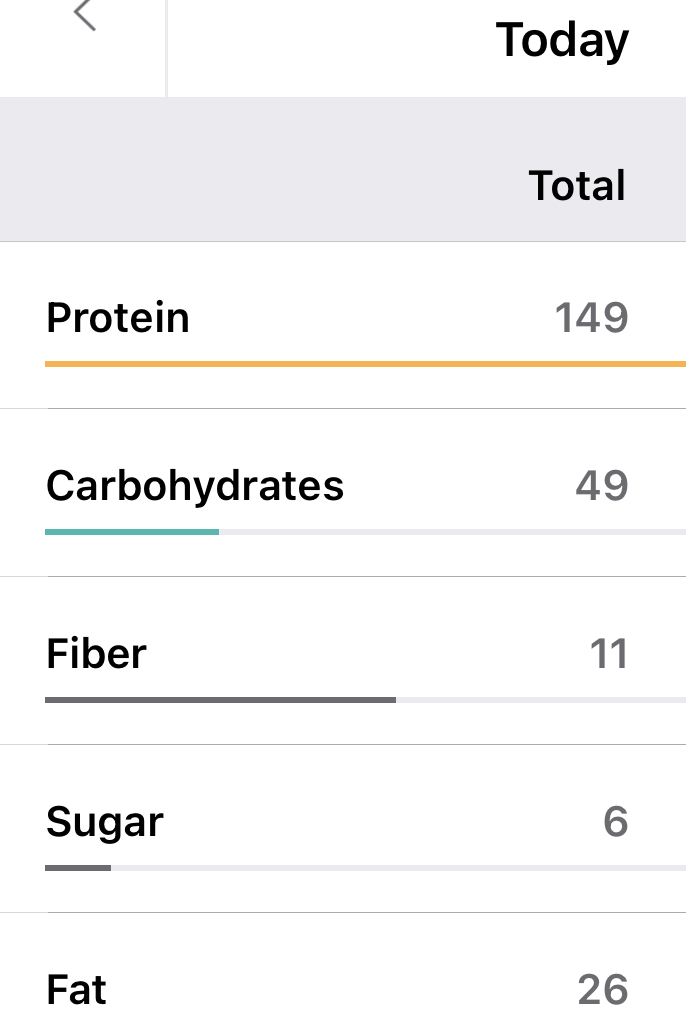Click the unfilled part of Carbohydrates bar

point(452,532)
